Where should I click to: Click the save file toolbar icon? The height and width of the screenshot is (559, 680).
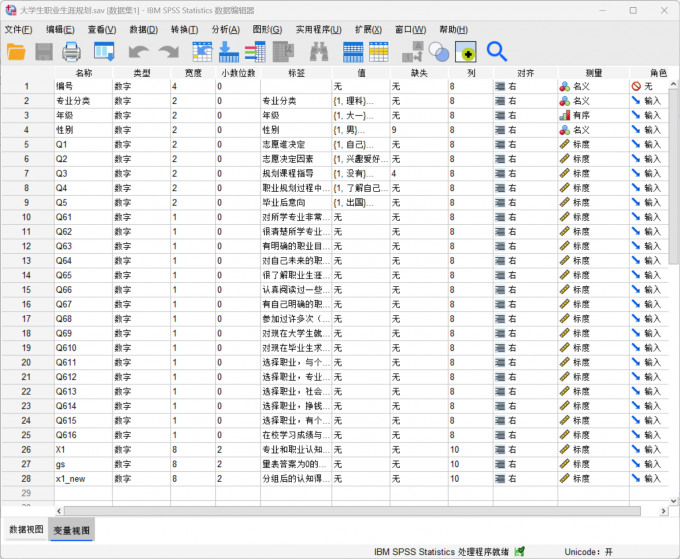[44, 51]
